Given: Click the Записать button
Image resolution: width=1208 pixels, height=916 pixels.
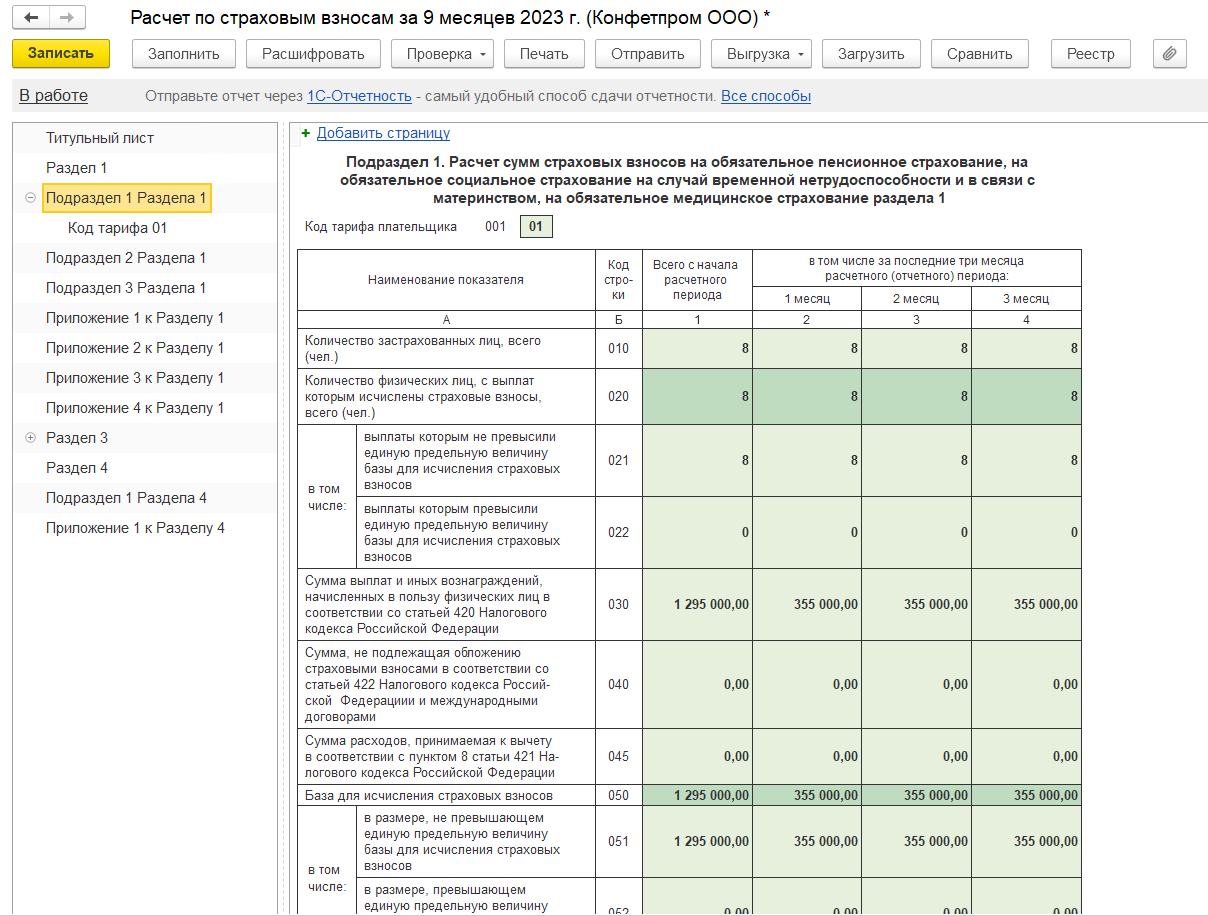Looking at the screenshot, I should click(x=61, y=54).
